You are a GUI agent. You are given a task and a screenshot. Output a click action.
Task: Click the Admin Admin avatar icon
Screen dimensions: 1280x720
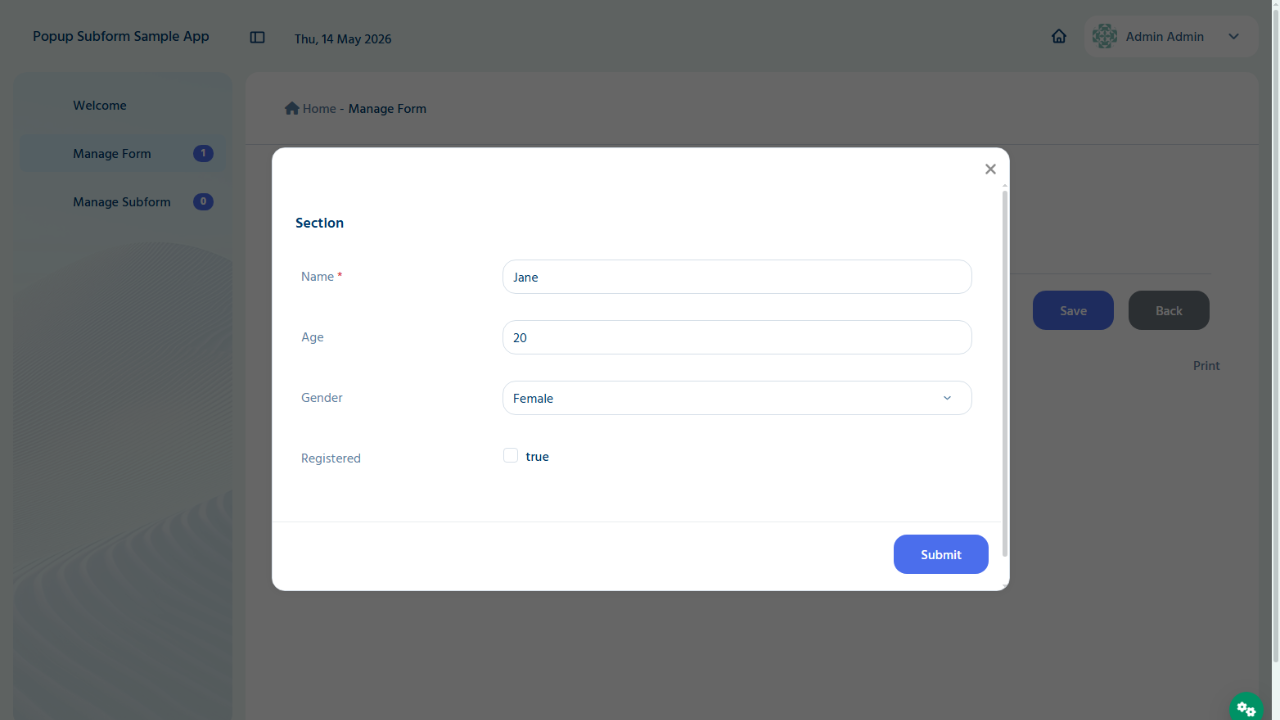click(1104, 36)
